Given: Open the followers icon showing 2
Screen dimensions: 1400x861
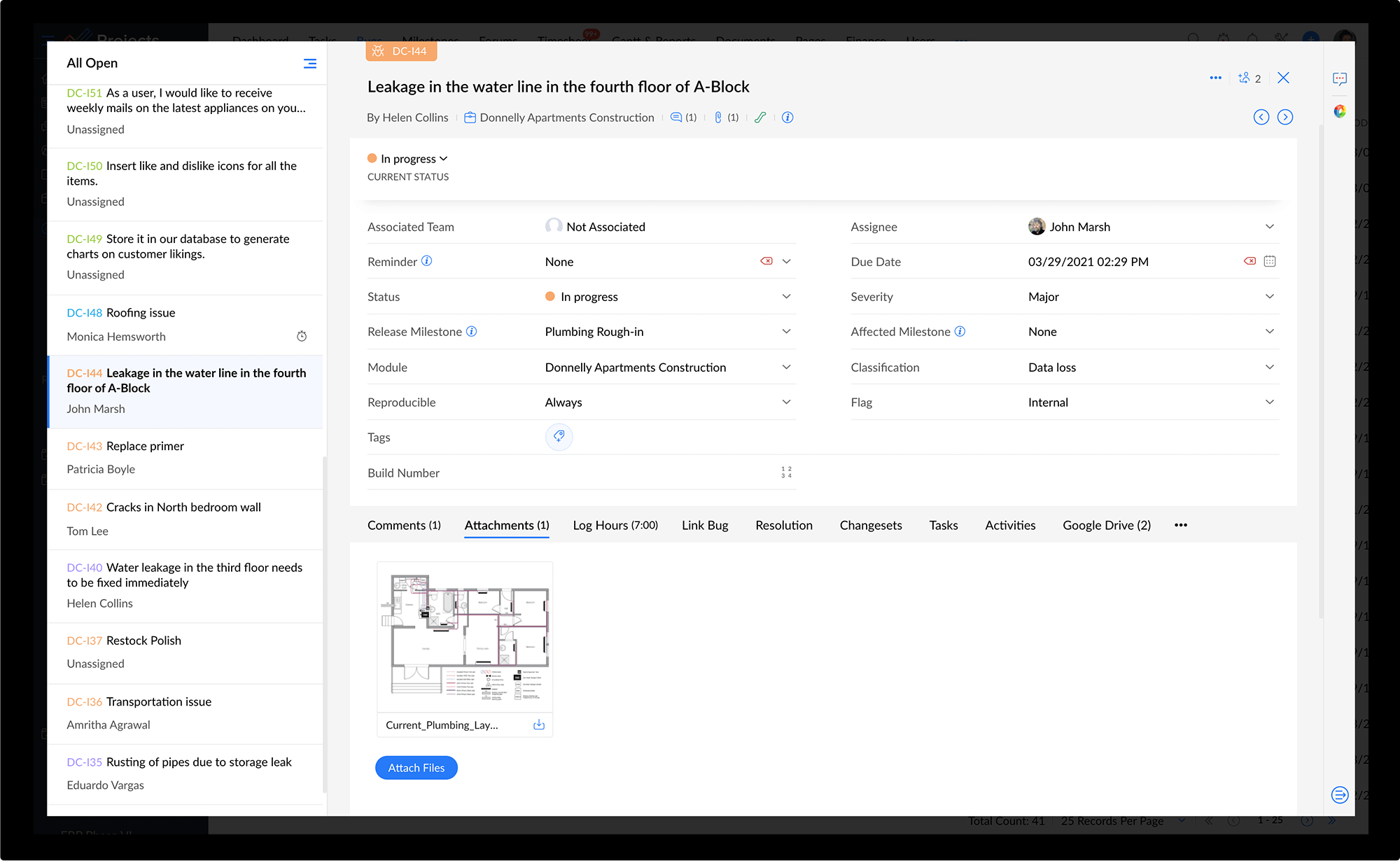Looking at the screenshot, I should pos(1249,78).
